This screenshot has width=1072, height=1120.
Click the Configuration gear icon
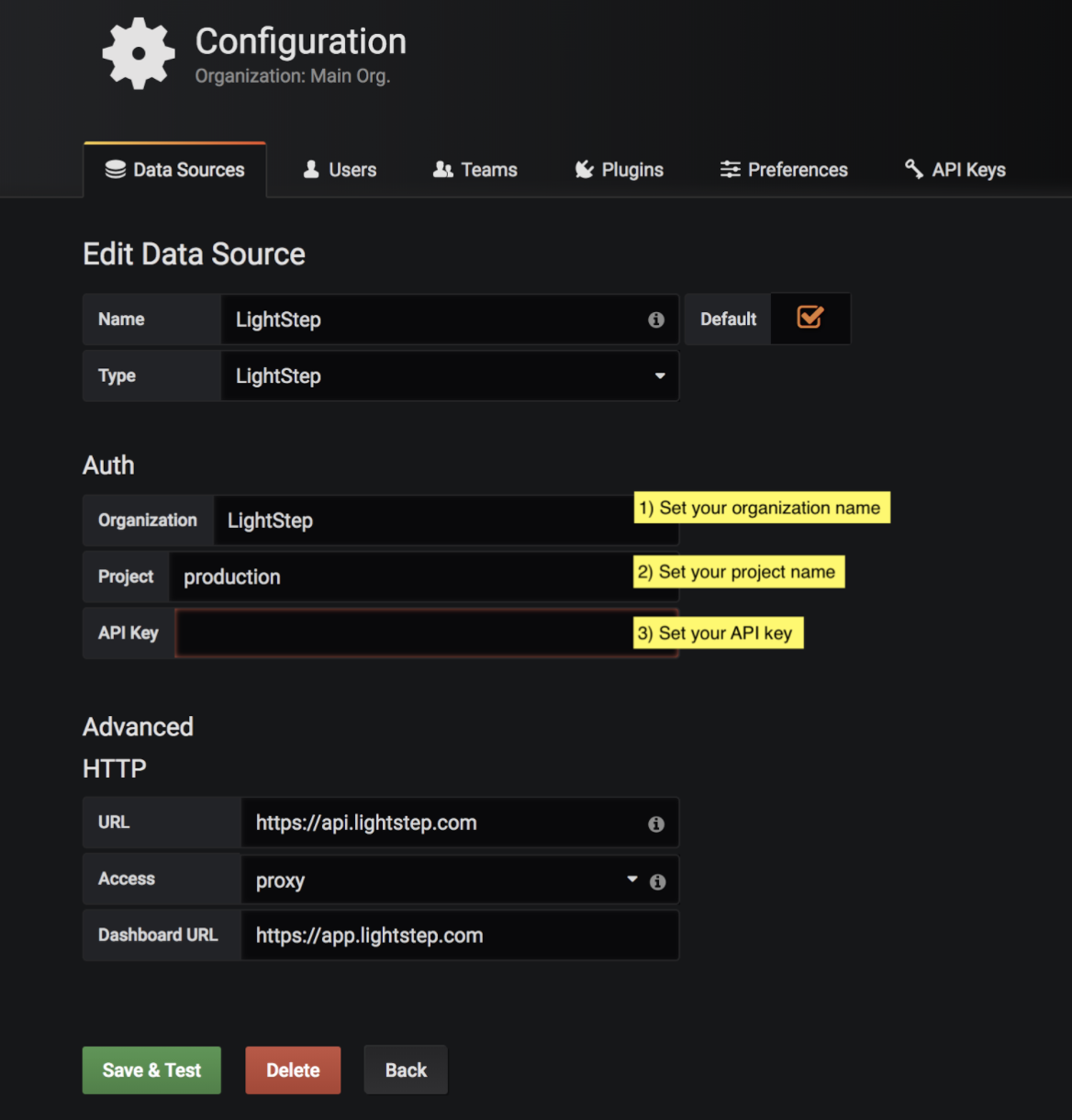pos(139,53)
